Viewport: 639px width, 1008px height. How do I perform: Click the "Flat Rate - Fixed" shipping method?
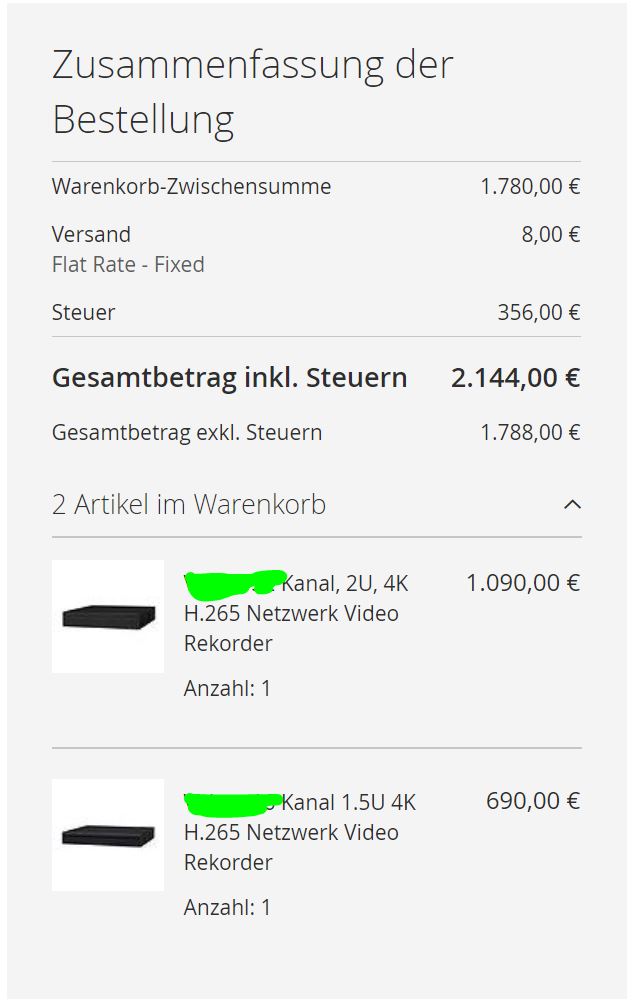[x=128, y=265]
